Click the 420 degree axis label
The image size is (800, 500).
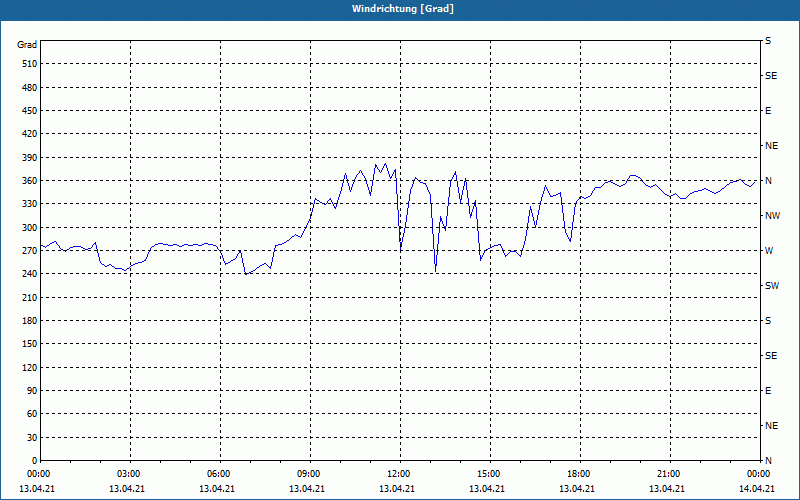click(x=30, y=134)
